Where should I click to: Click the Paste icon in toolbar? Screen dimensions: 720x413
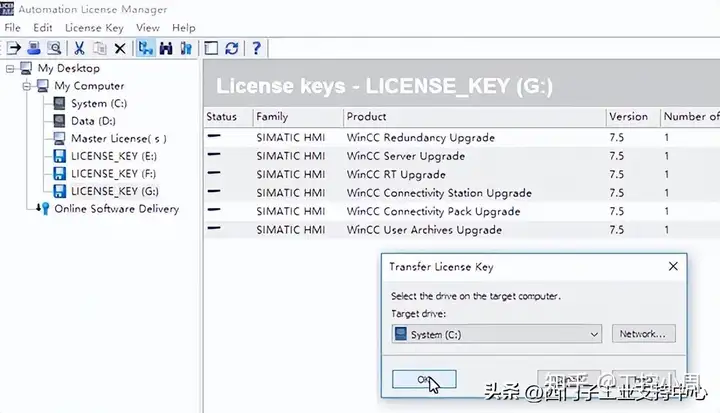(x=100, y=48)
